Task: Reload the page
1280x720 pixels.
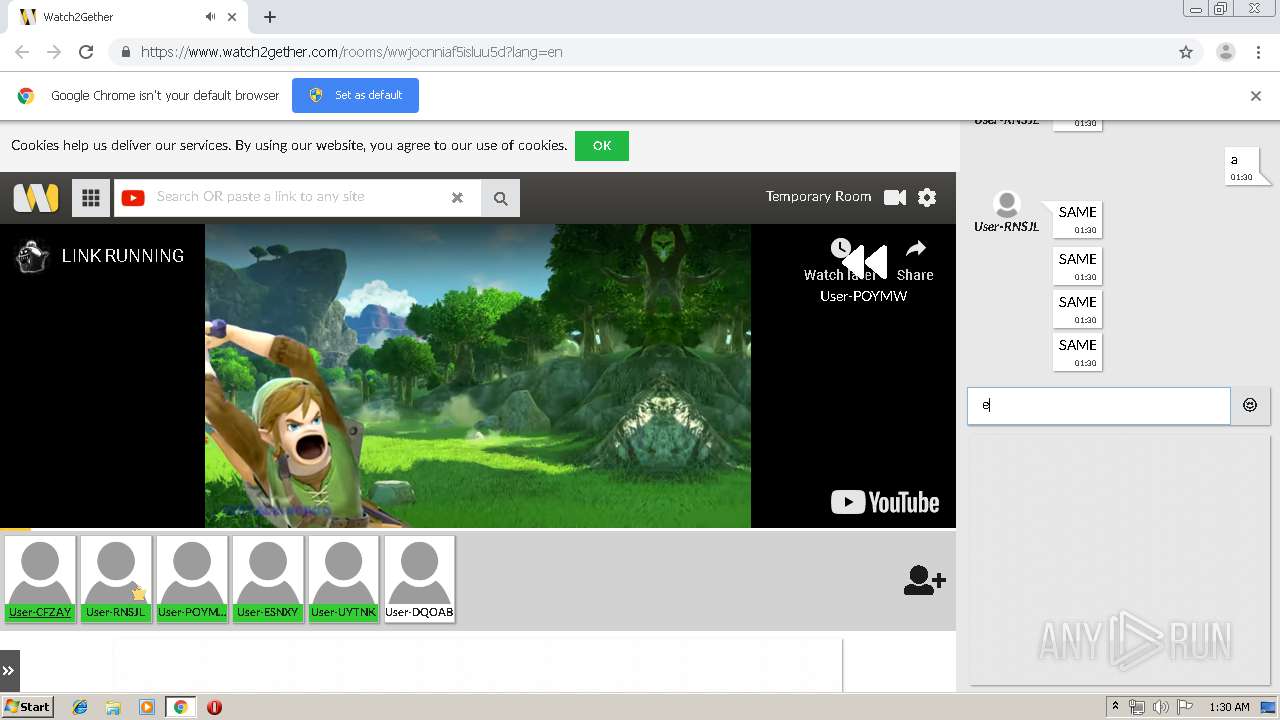Action: 86,52
